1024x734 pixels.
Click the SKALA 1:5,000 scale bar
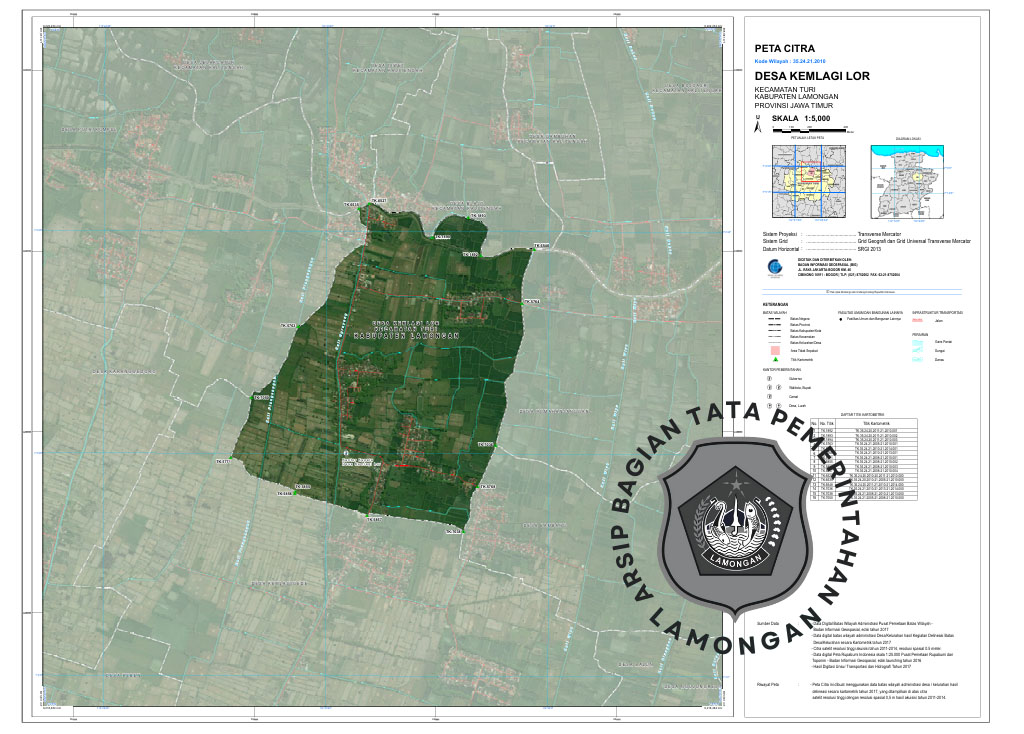[810, 130]
